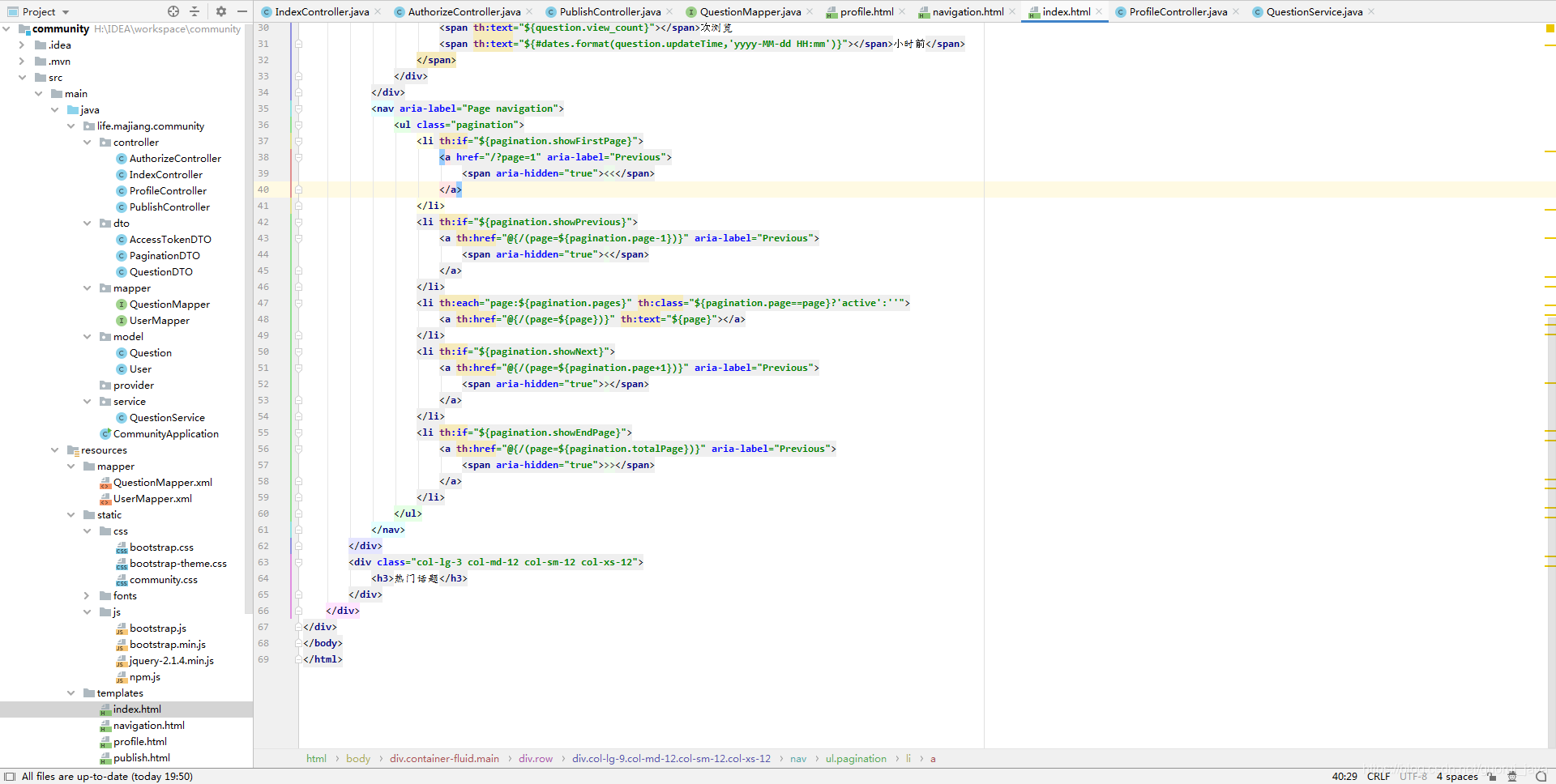The width and height of the screenshot is (1556, 784).
Task: Close the QuestionMapper.java tab
Action: click(x=810, y=11)
